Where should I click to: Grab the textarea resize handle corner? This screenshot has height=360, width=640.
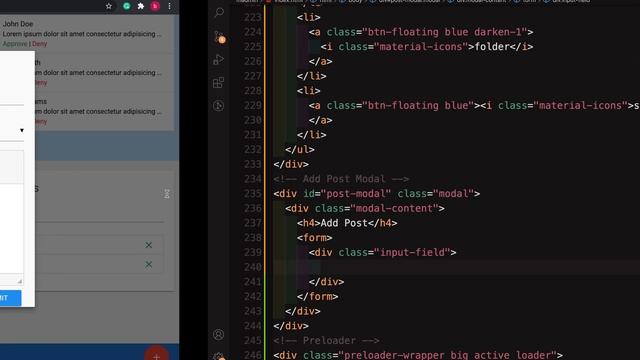tap(20, 281)
